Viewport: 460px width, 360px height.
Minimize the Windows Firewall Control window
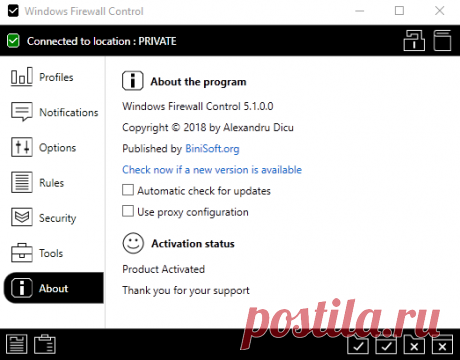tap(360, 11)
